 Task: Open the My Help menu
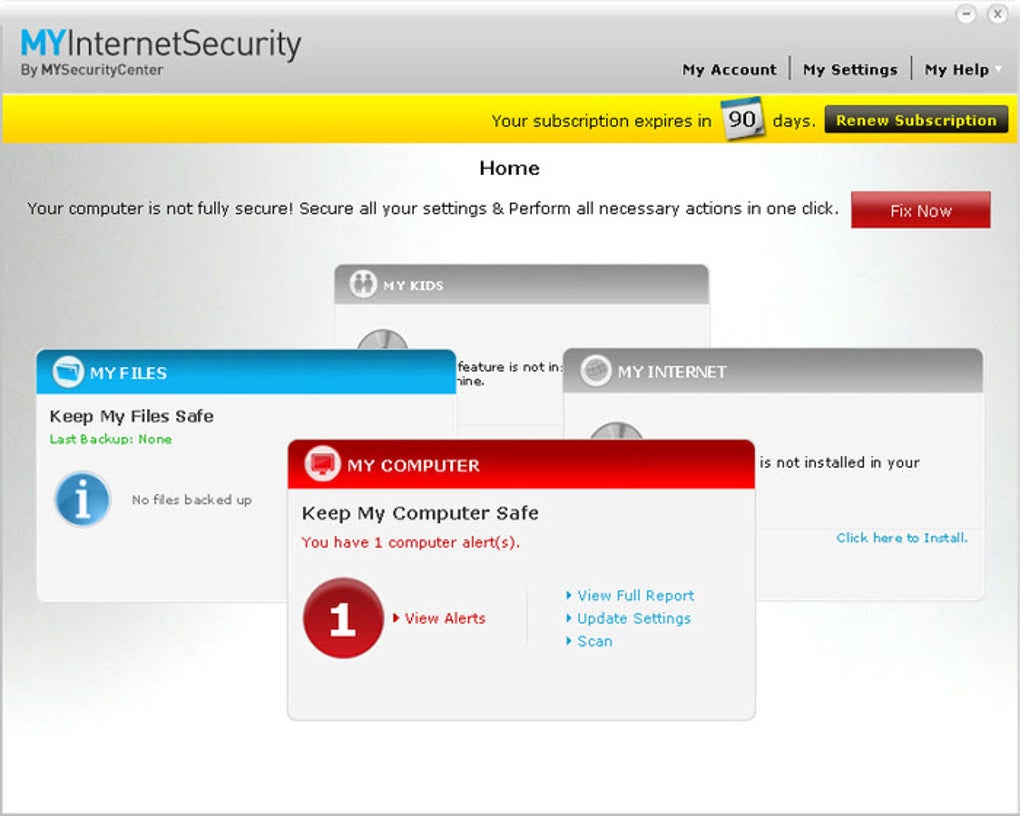tap(957, 70)
